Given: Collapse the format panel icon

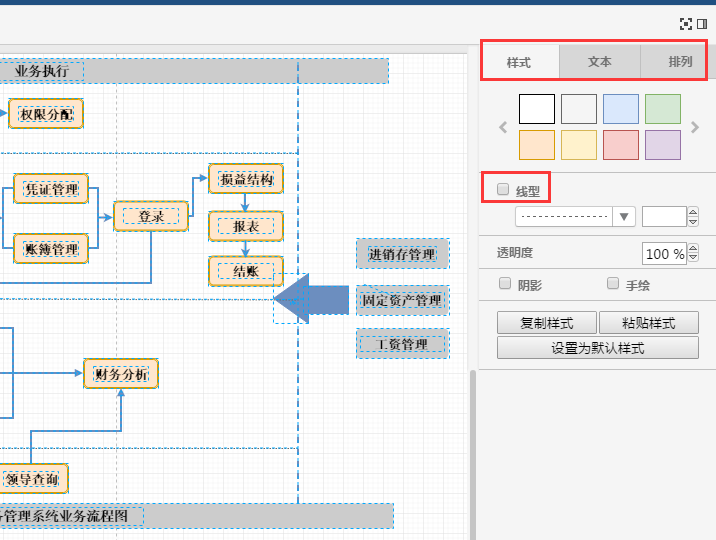Looking at the screenshot, I should [x=702, y=24].
